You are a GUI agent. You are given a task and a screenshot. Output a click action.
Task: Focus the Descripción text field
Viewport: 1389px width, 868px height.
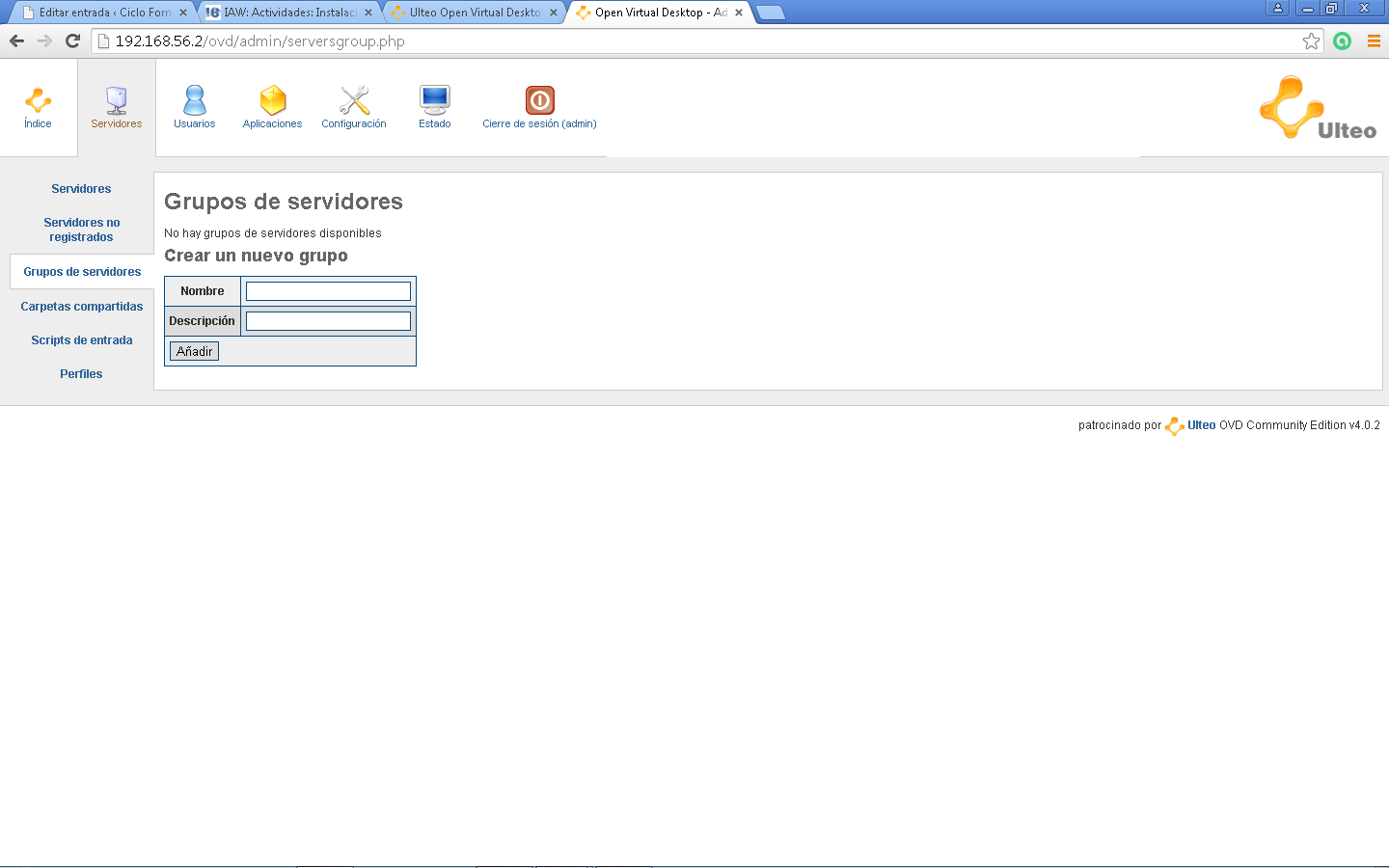[328, 321]
